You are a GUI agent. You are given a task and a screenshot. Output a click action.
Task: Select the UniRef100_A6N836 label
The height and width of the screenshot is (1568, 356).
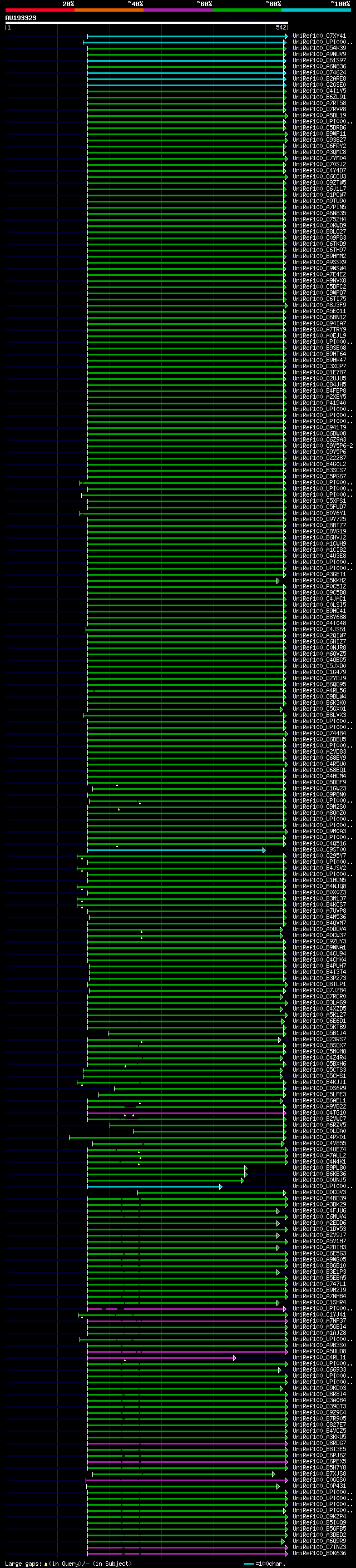pyautogui.click(x=319, y=66)
